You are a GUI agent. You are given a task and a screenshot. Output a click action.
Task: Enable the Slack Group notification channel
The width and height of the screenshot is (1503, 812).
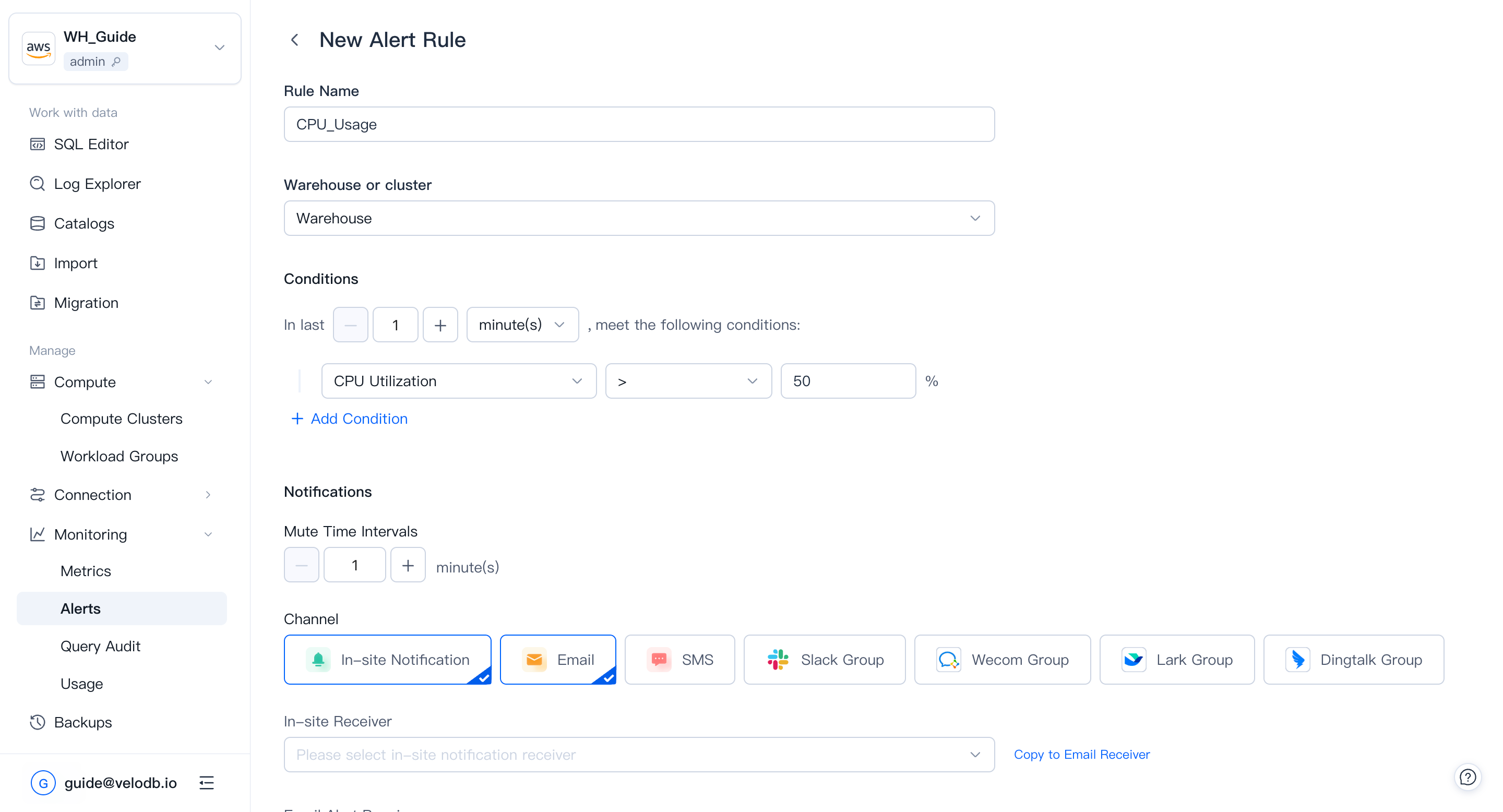[x=824, y=659]
